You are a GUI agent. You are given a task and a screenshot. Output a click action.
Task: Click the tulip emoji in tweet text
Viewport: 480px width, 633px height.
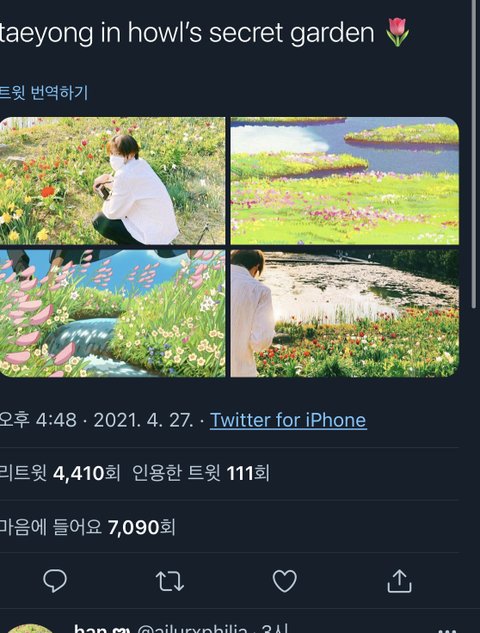click(x=397, y=32)
